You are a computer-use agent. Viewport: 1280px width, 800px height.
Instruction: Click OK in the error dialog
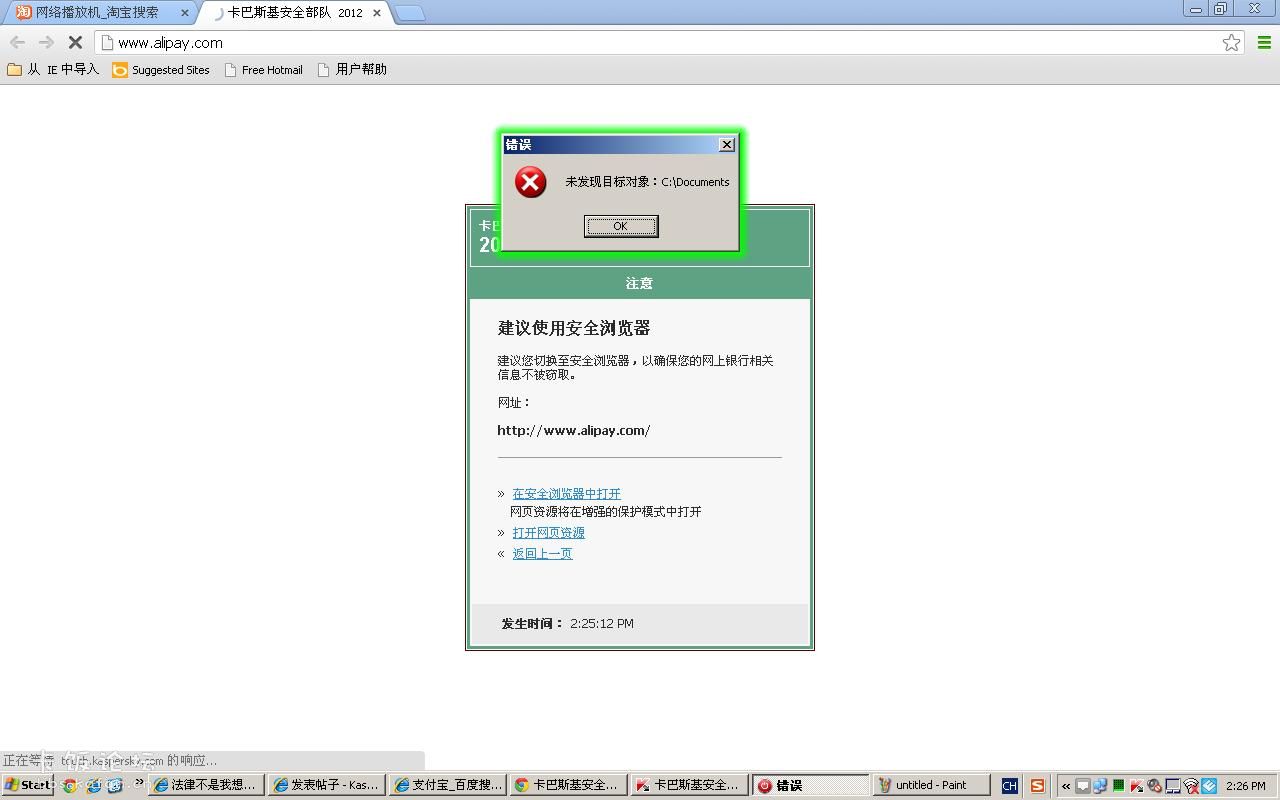[621, 226]
